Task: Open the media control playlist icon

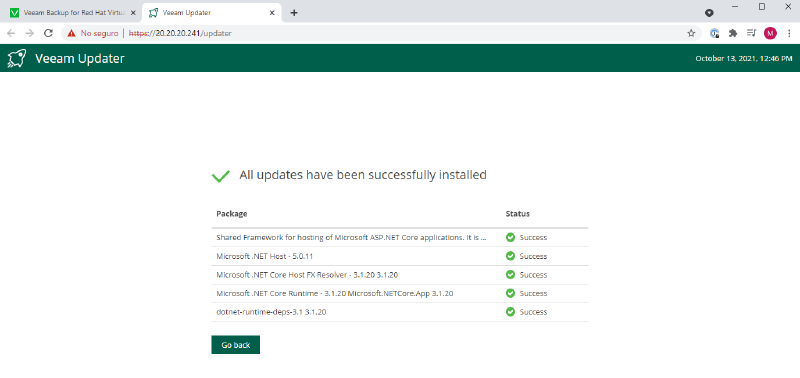Action: click(x=751, y=33)
